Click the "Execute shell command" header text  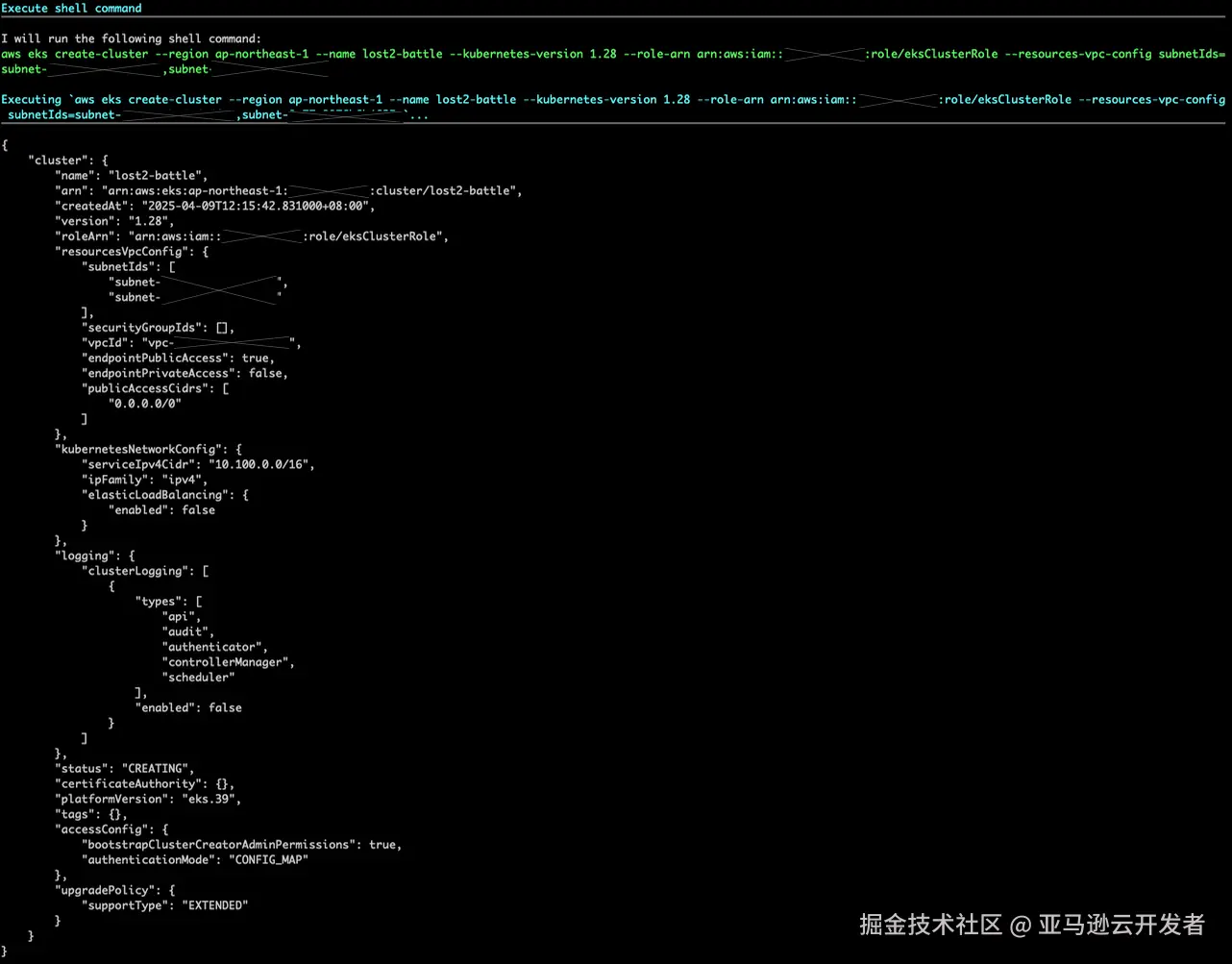(71, 8)
